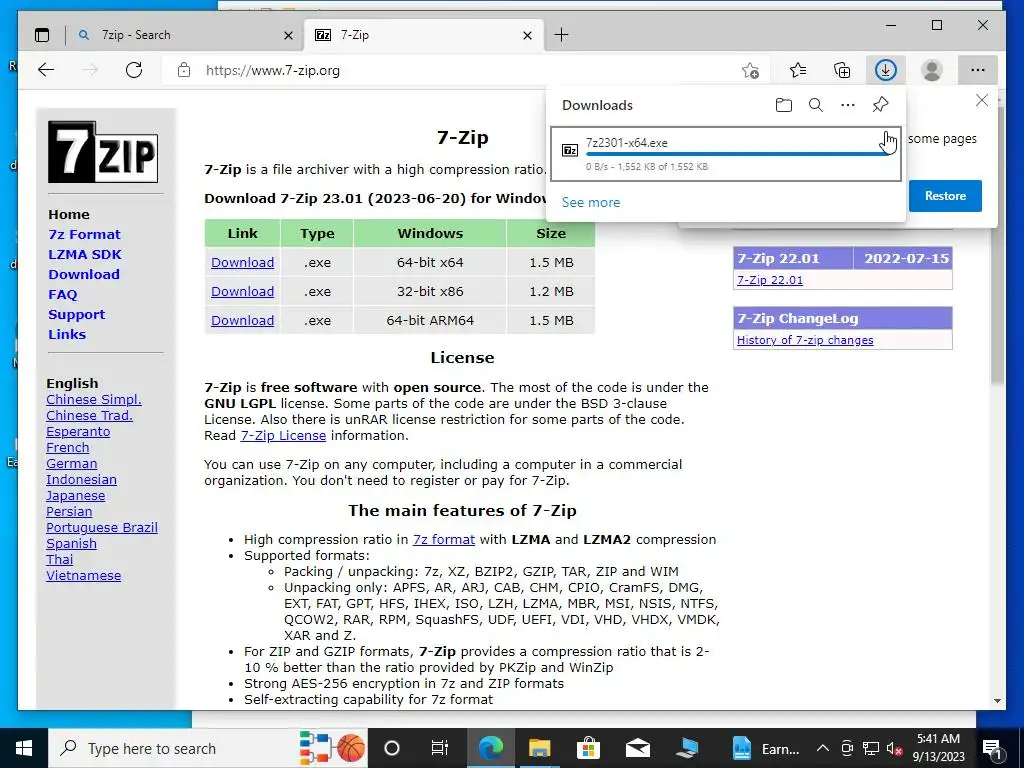The width and height of the screenshot is (1024, 768).
Task: Switch language to Vietnamese
Action: (x=83, y=575)
